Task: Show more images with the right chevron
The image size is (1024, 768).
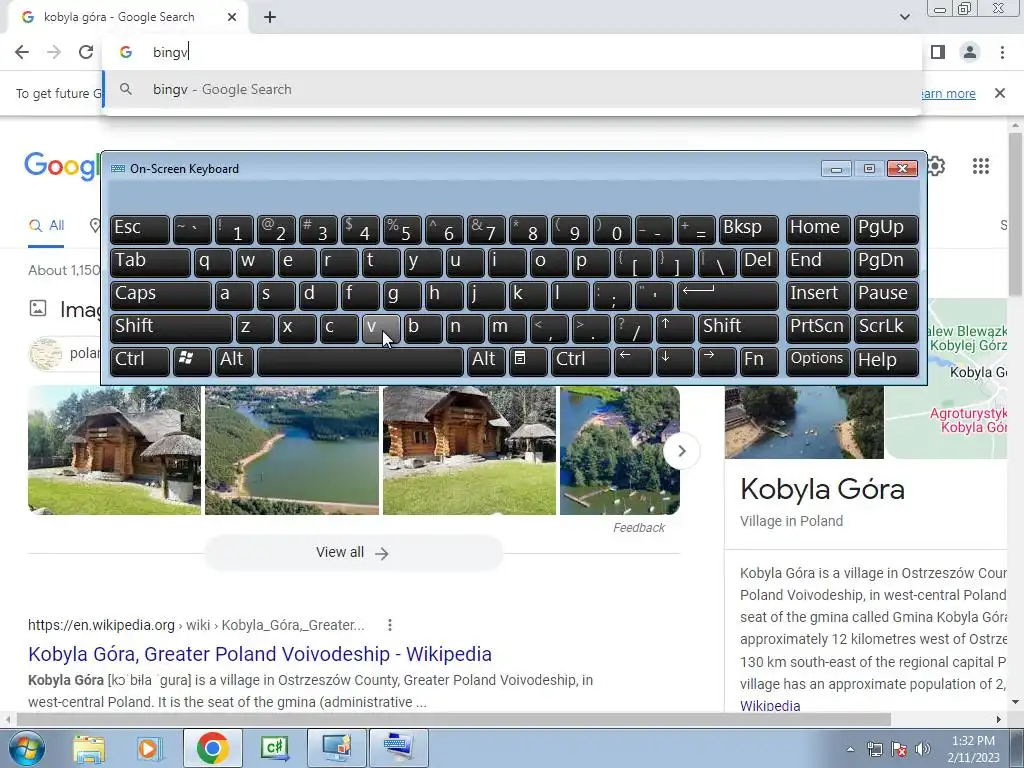Action: [x=681, y=451]
